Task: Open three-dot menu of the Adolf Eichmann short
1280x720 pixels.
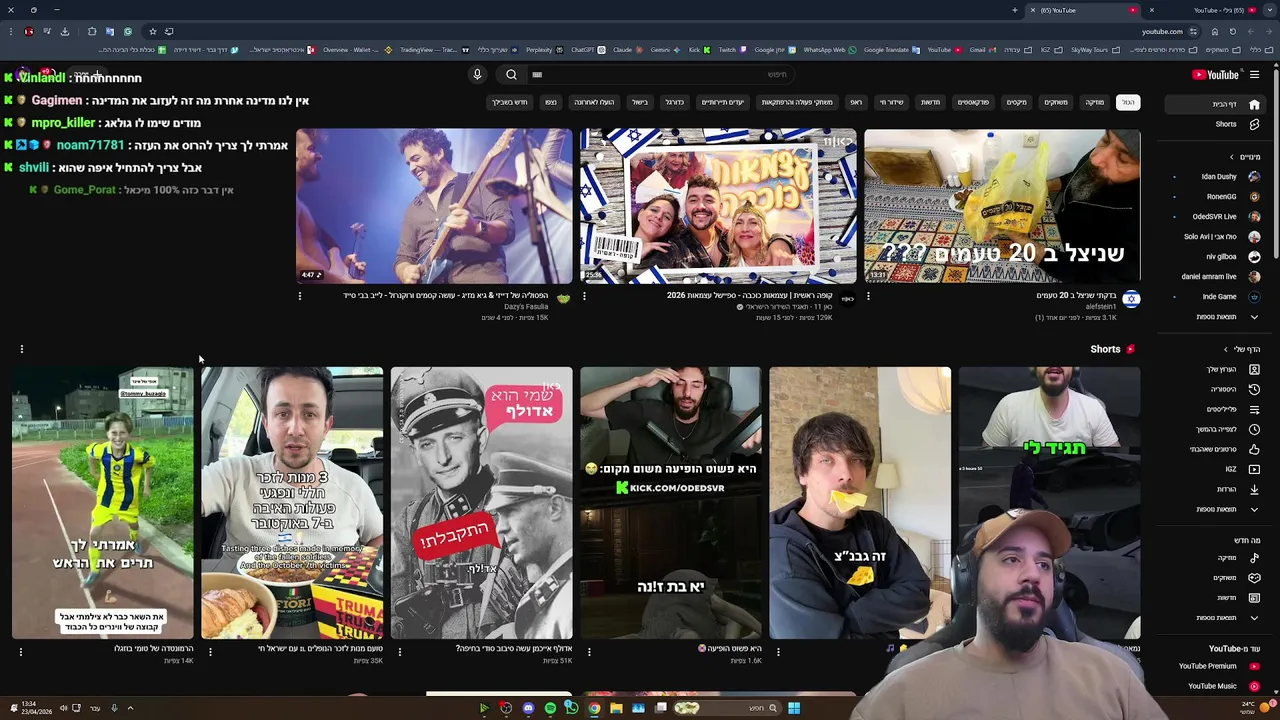Action: tap(399, 652)
